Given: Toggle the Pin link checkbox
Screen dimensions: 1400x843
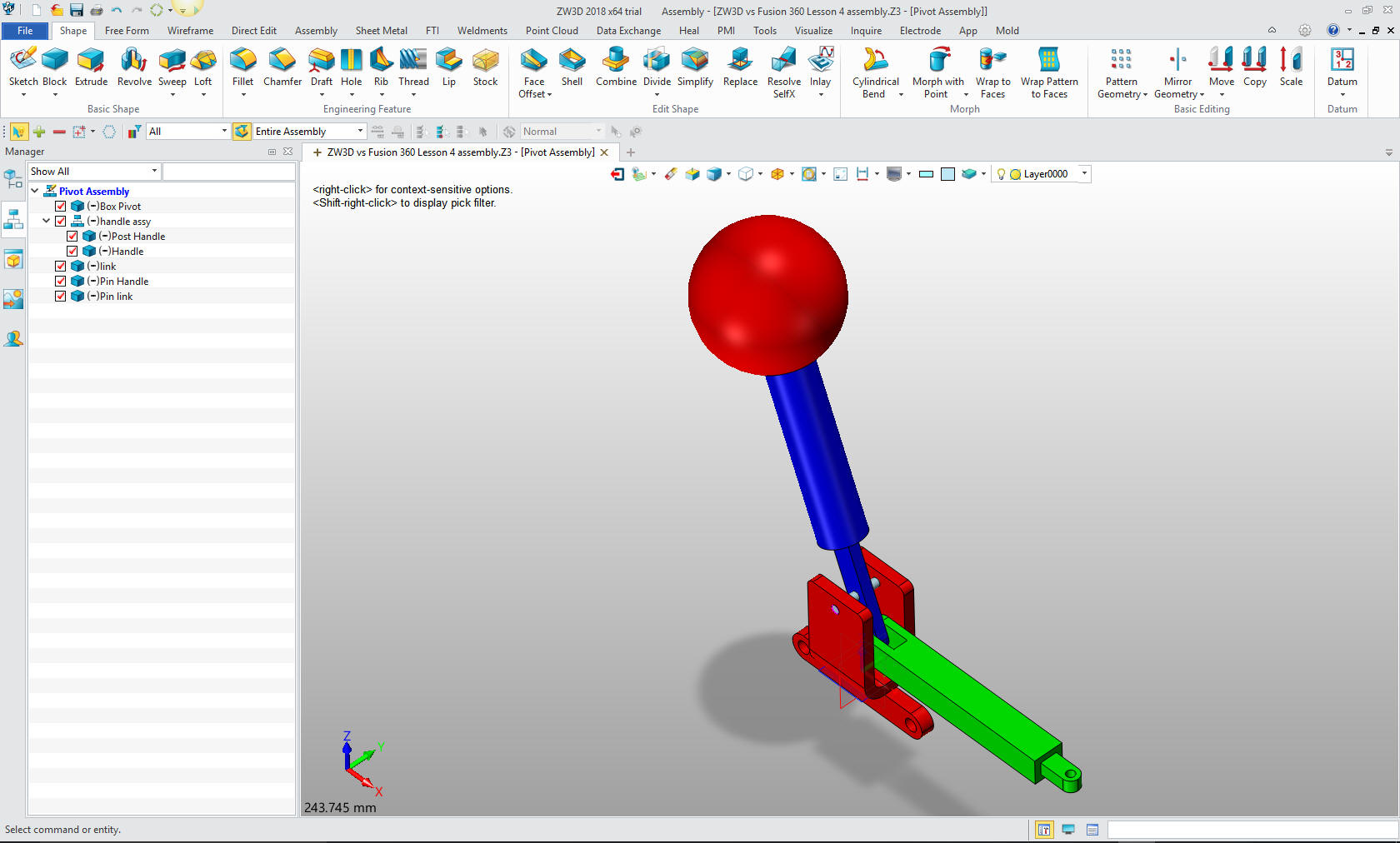Looking at the screenshot, I should 60,296.
